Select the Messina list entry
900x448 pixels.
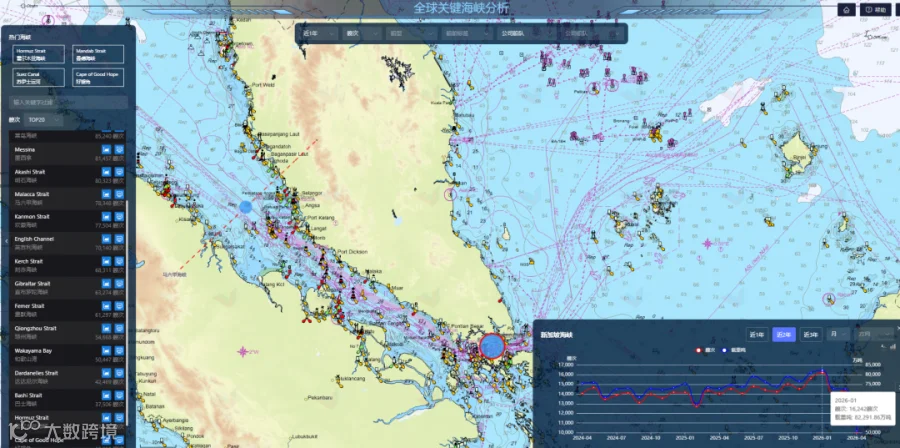pos(68,153)
